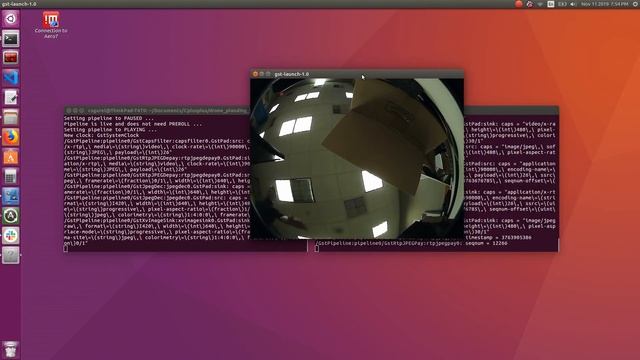Maximize the gst-launch-1.0 video window
The width and height of the screenshot is (640, 360).
(268, 74)
